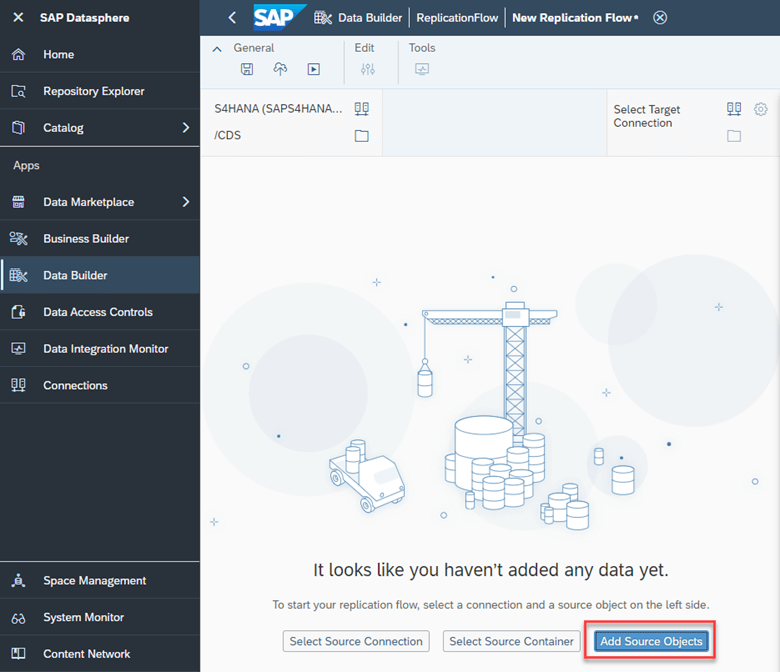Open target settings gear icon

tap(761, 109)
